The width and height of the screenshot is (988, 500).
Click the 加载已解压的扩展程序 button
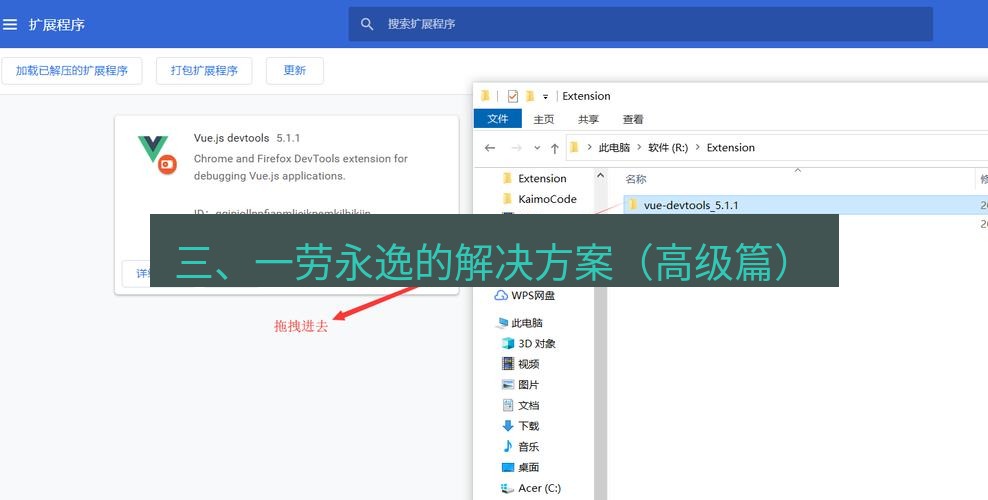72,71
